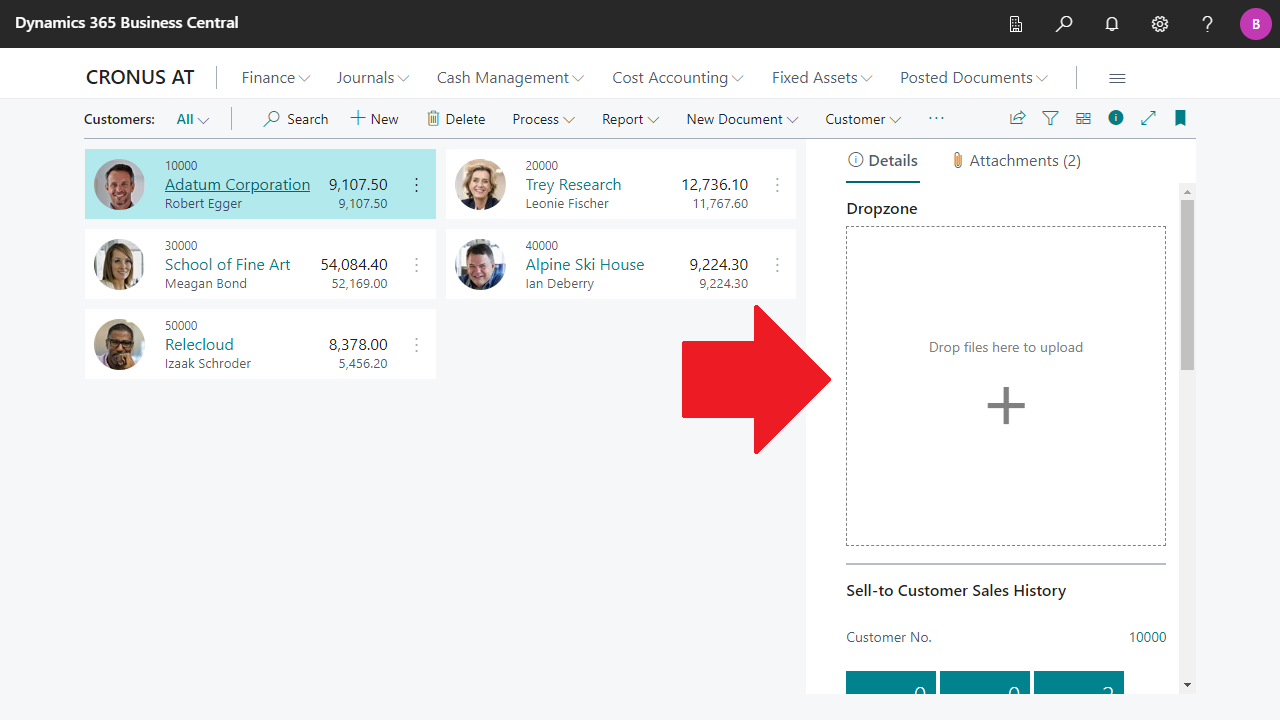The height and width of the screenshot is (720, 1280).
Task: Open the search magnifier in top bar
Action: [1064, 24]
